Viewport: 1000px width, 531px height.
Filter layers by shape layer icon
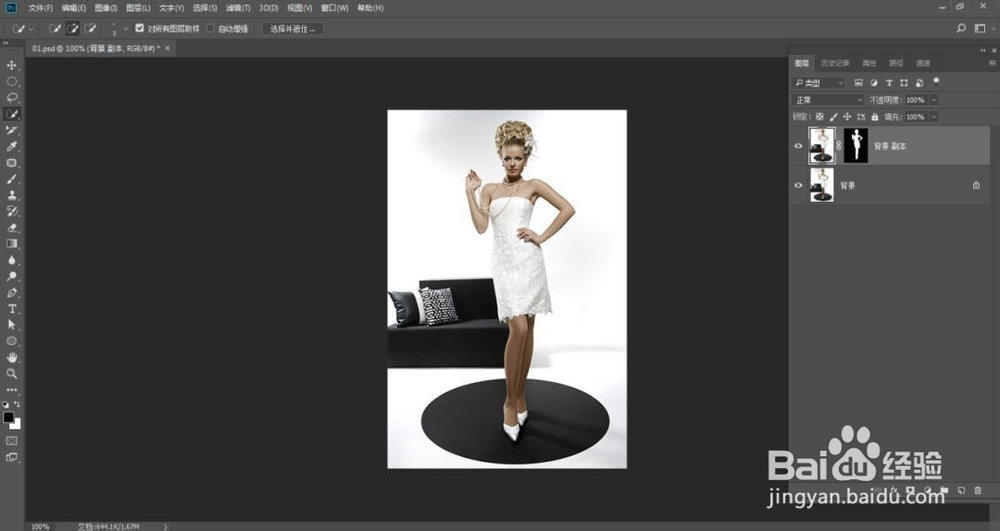tap(904, 83)
